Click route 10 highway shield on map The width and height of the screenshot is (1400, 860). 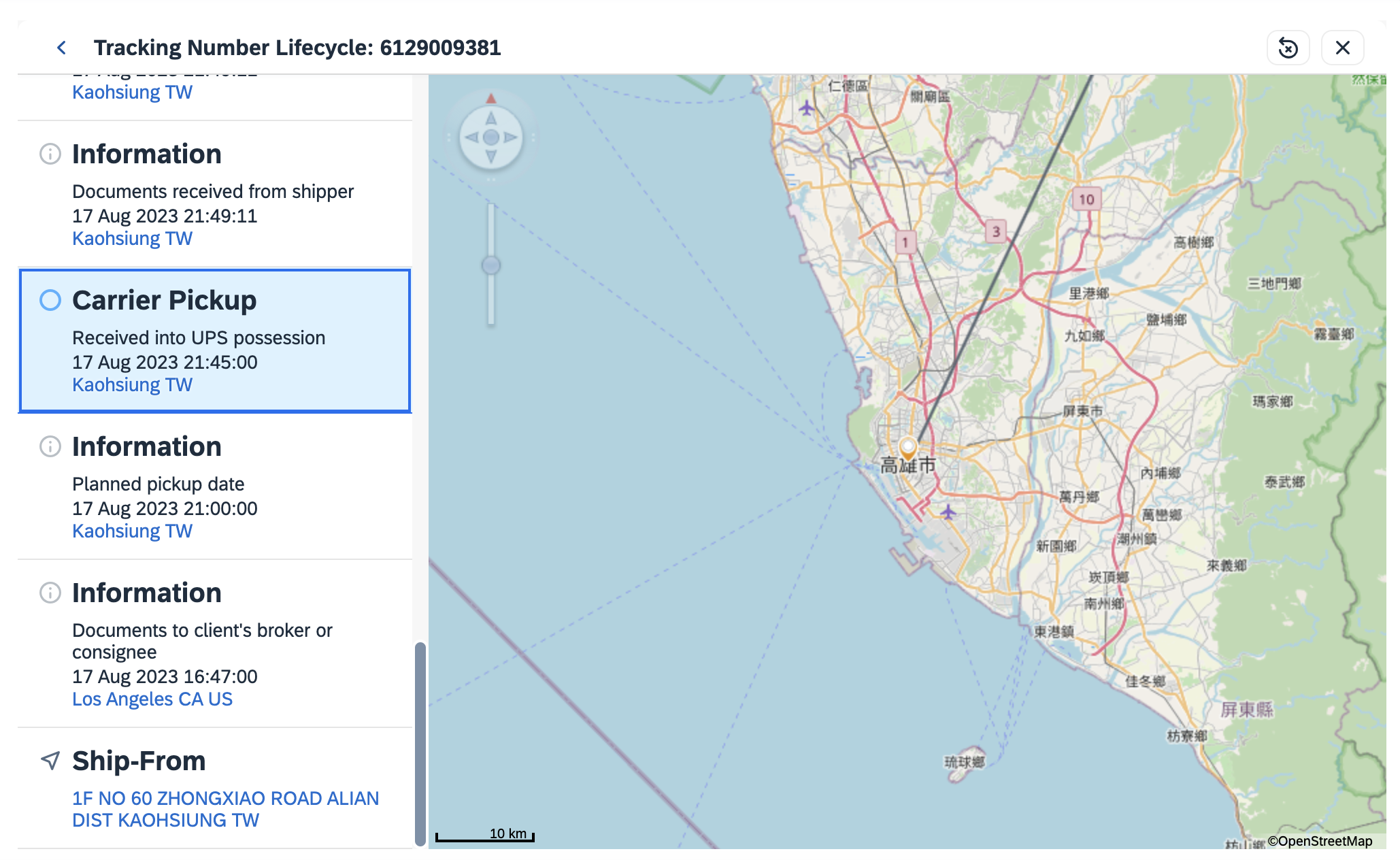1086,199
